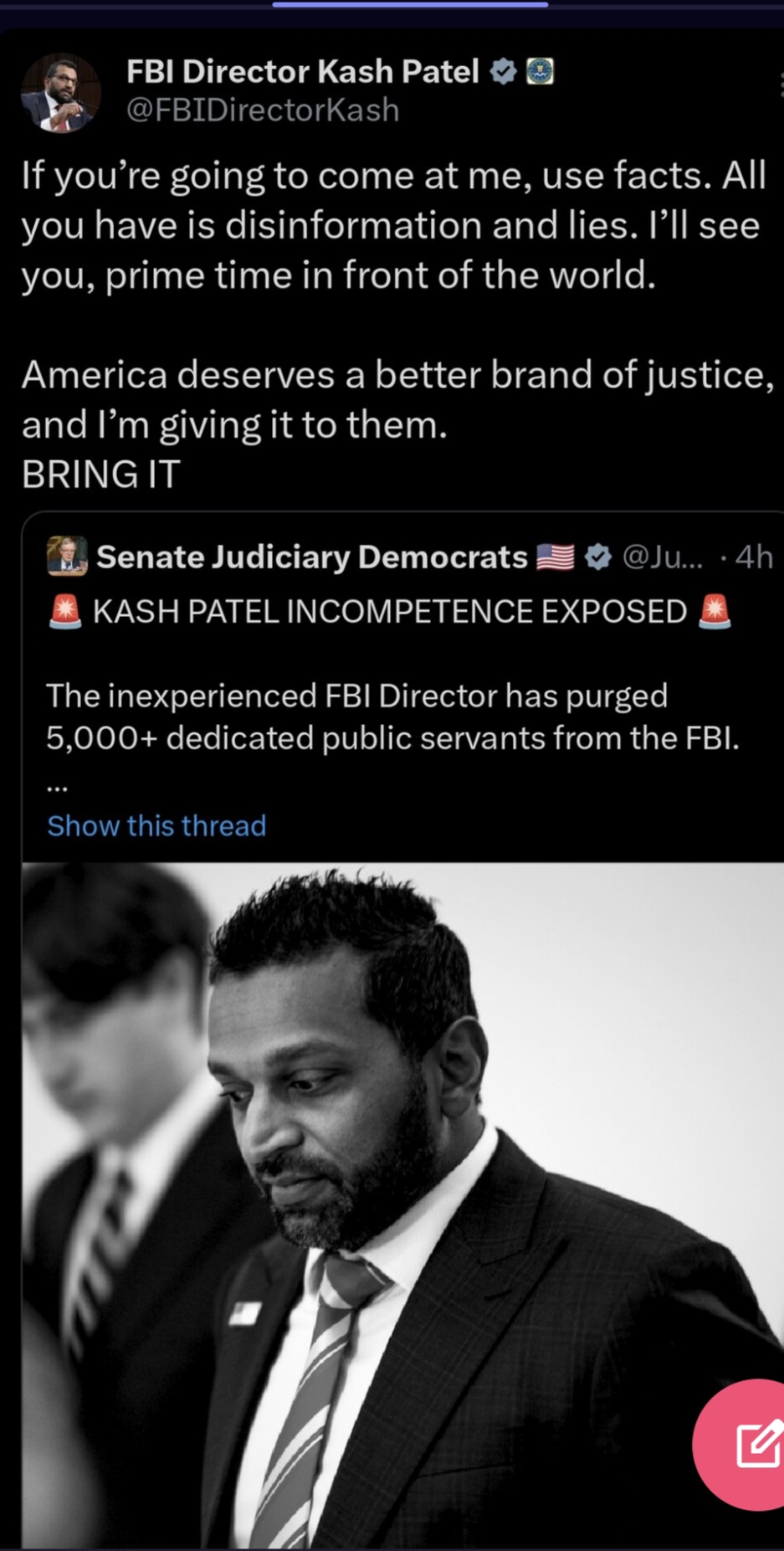
Task: Open "Show this thread" link
Action: tap(156, 826)
